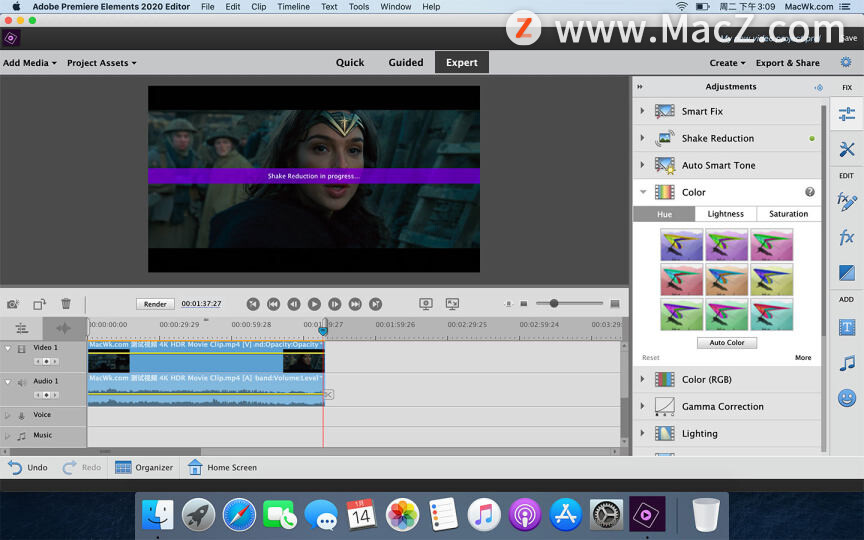This screenshot has width=864, height=540.
Task: Go to Home Screen
Action: [222, 467]
